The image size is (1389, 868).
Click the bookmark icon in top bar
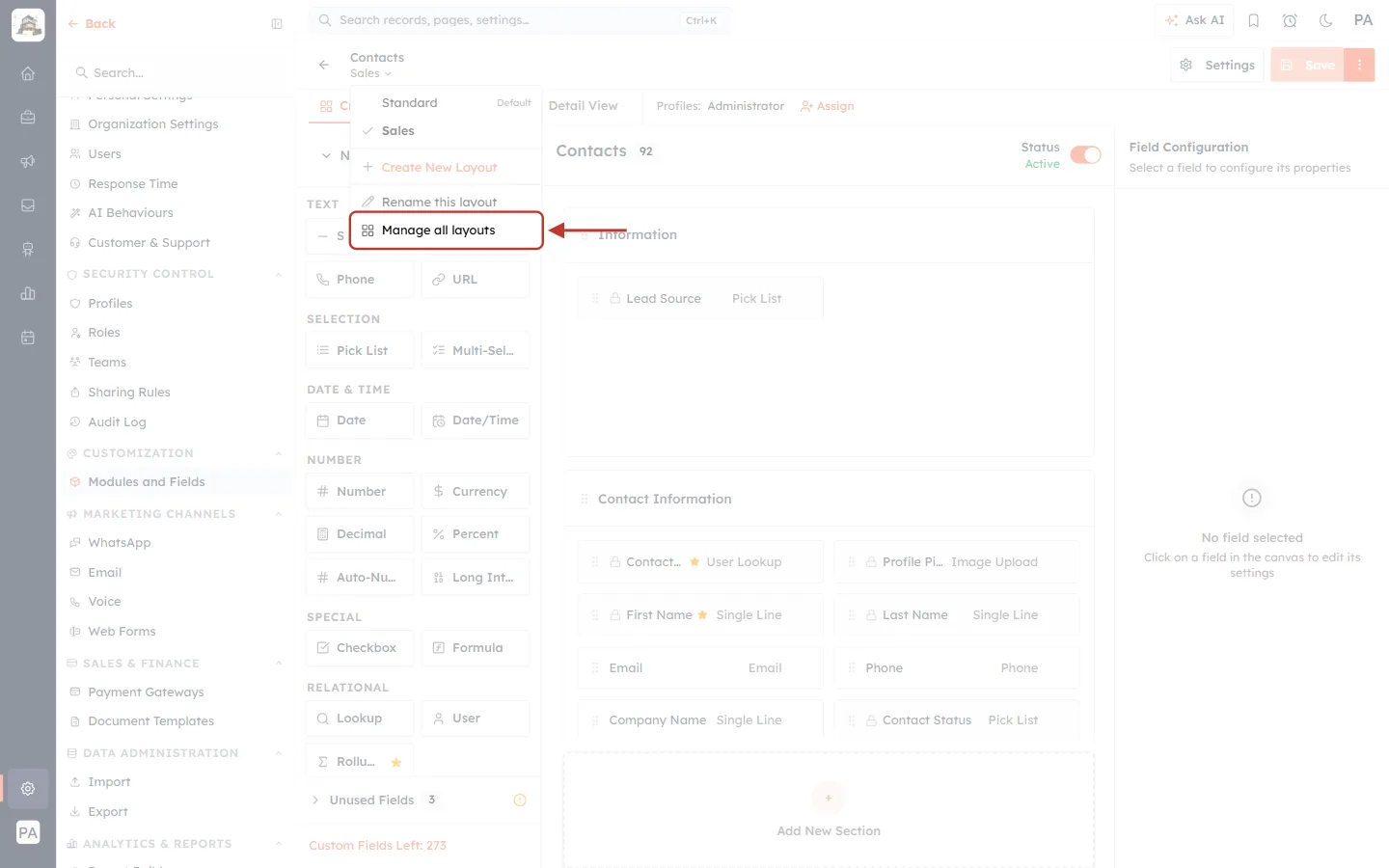click(1254, 20)
